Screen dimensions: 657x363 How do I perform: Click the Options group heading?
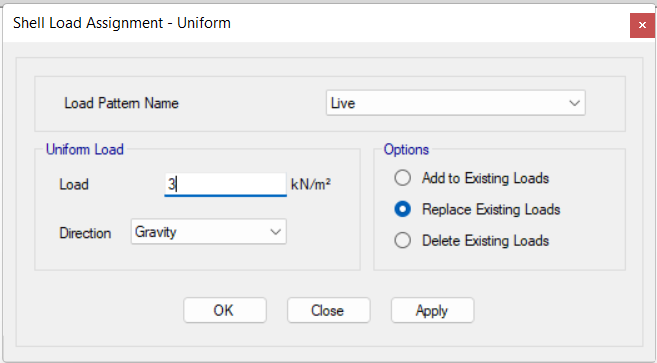[406, 150]
